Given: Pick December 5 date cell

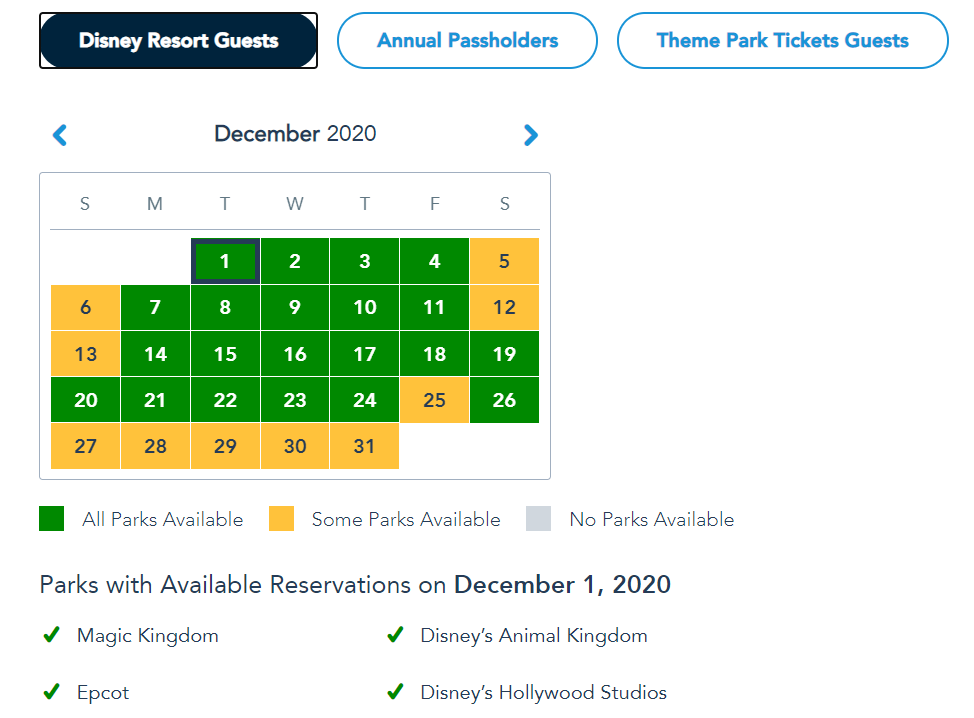Looking at the screenshot, I should [x=504, y=262].
